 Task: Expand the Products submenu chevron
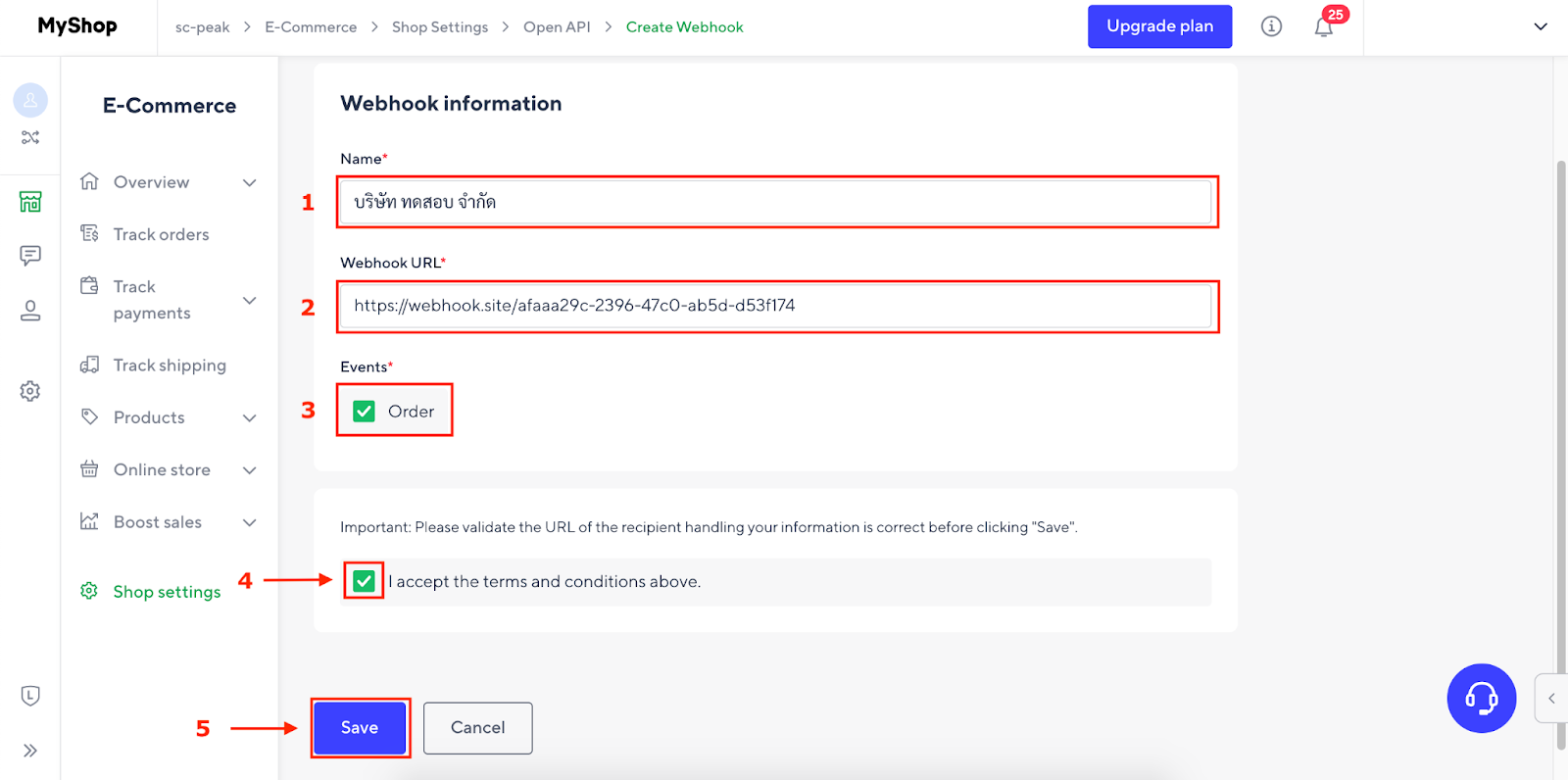click(x=250, y=417)
